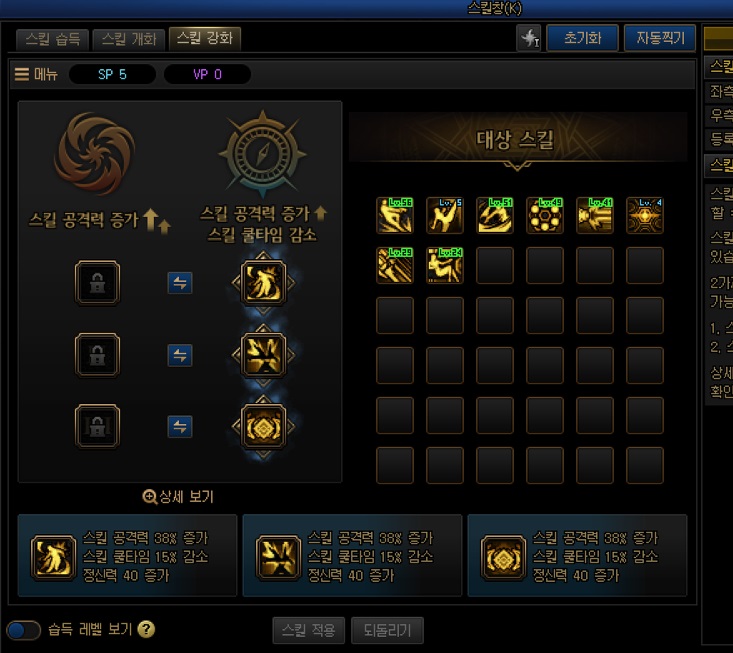Select the Lv.56 target skill icon
The image size is (733, 653).
(395, 215)
